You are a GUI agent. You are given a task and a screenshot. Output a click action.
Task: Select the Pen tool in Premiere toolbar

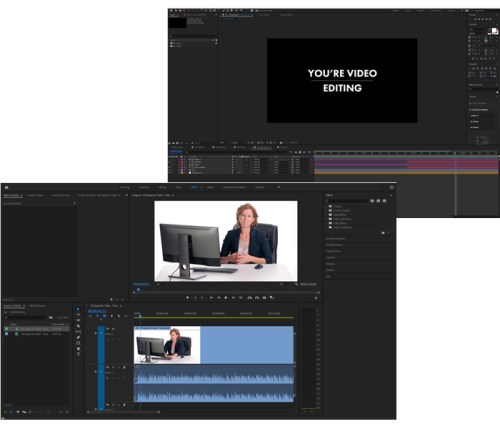pos(78,337)
